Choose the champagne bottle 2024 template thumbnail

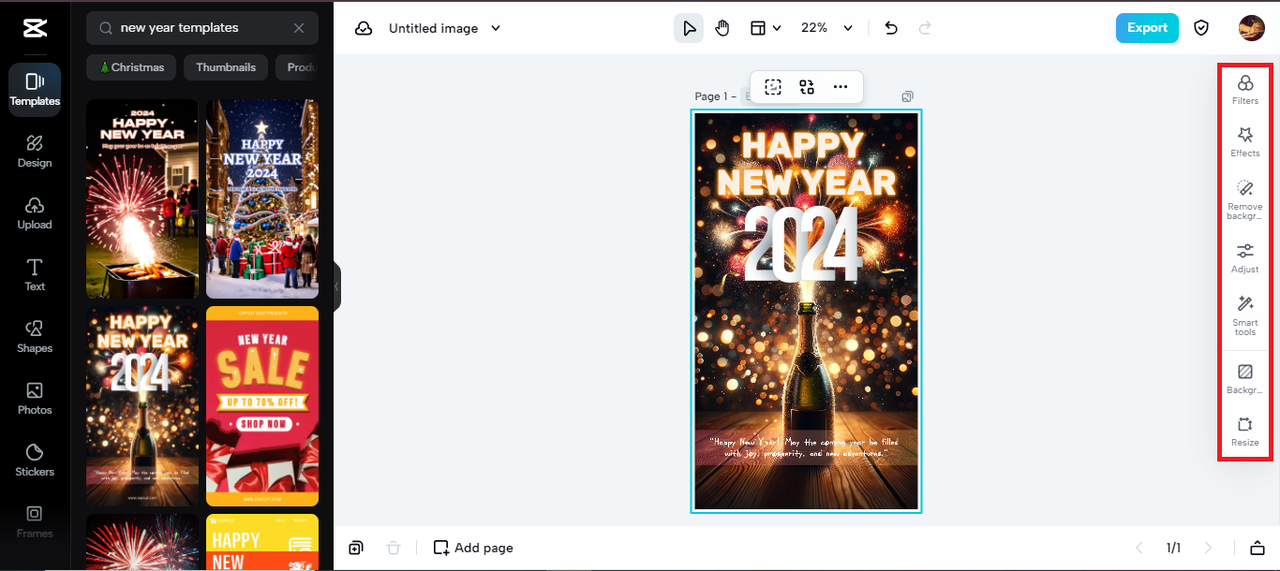[x=142, y=406]
